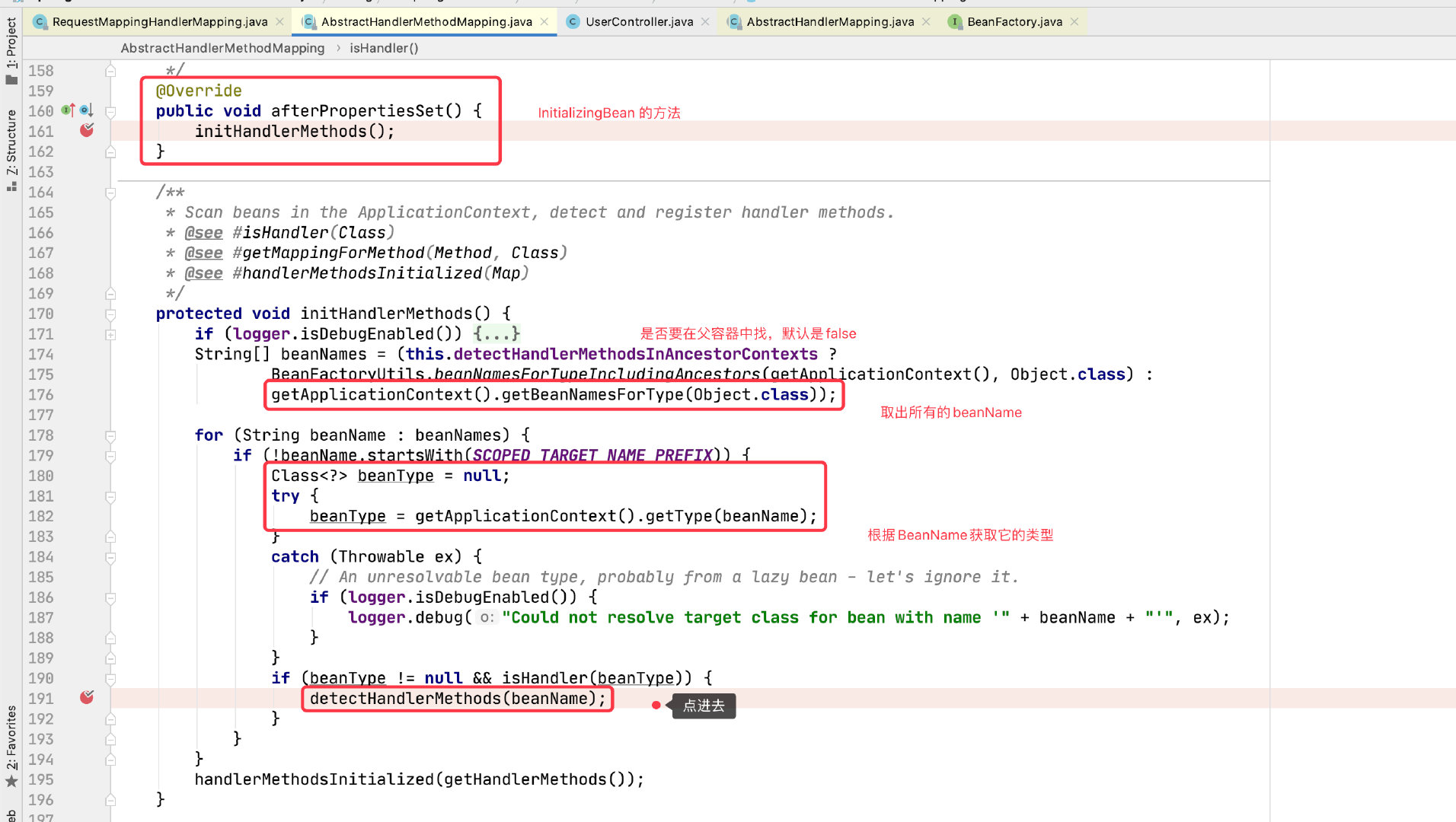The width and height of the screenshot is (1456, 822).
Task: Collapse the for loop at line 178
Action: click(110, 435)
